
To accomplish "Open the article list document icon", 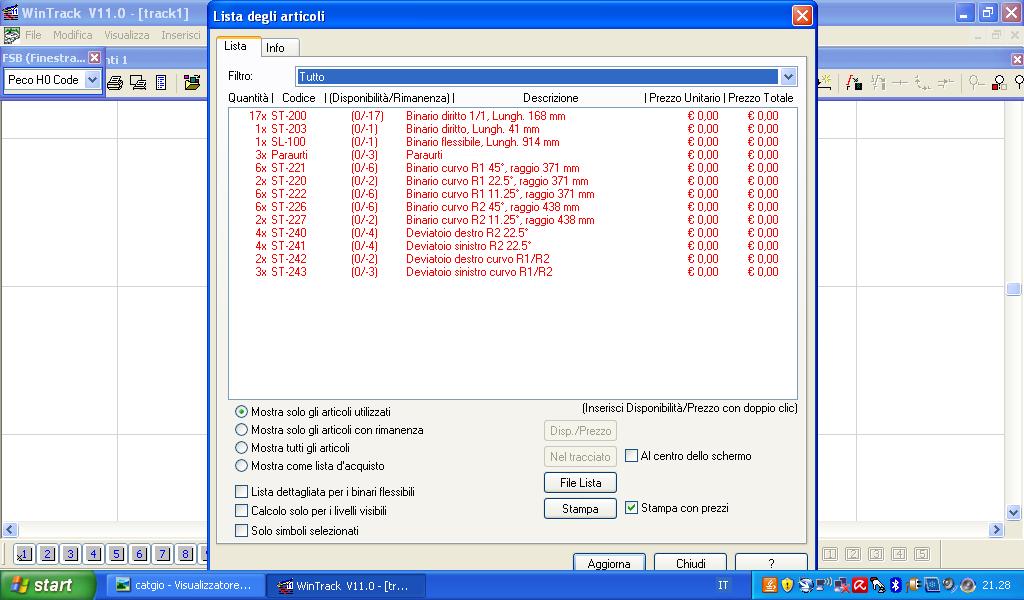I will (161, 82).
